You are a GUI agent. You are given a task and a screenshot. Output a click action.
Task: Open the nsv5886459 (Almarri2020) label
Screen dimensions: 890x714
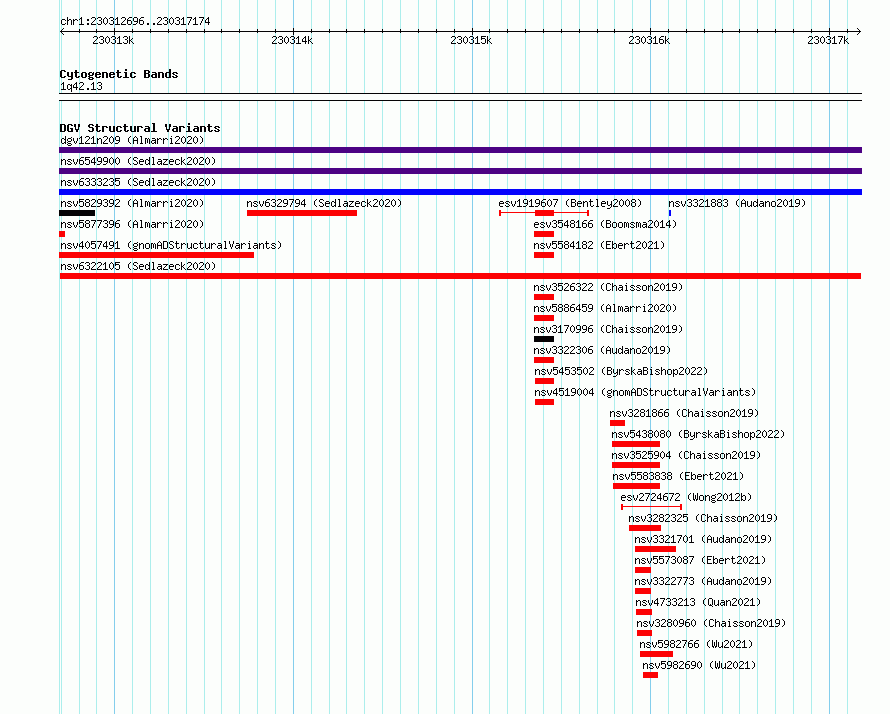click(x=605, y=308)
